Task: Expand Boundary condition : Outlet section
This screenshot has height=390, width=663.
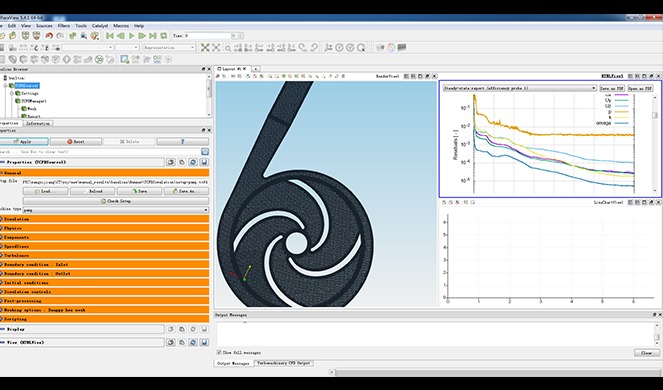Action: tap(104, 274)
